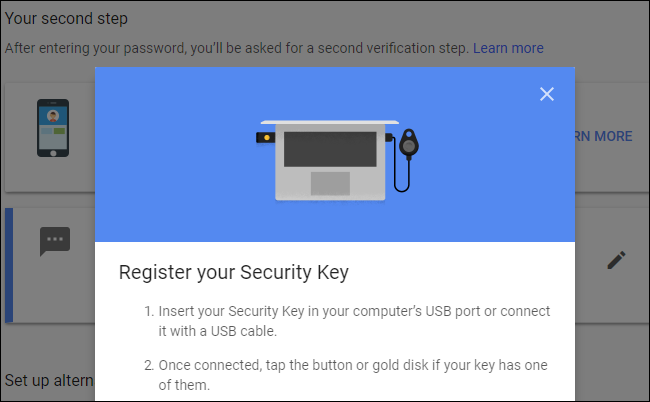
Task: Click the black USB cable in illustration
Action: (x=399, y=166)
